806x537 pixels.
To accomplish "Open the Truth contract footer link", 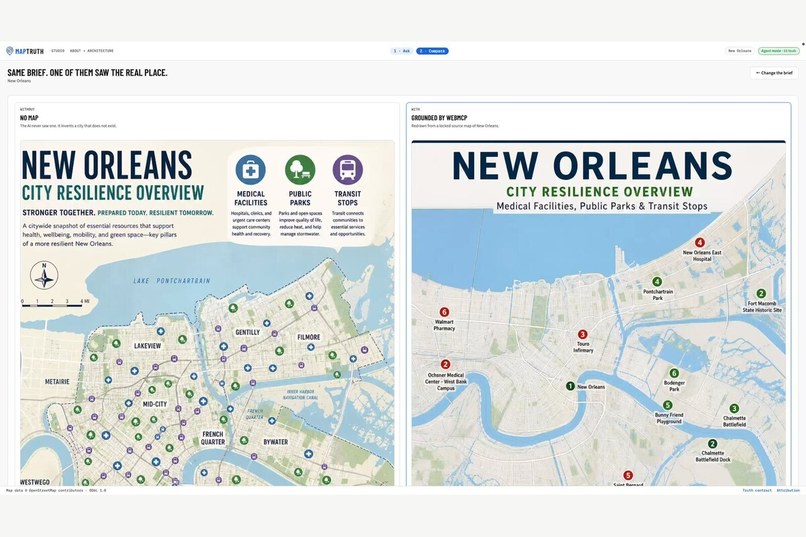I will click(757, 490).
